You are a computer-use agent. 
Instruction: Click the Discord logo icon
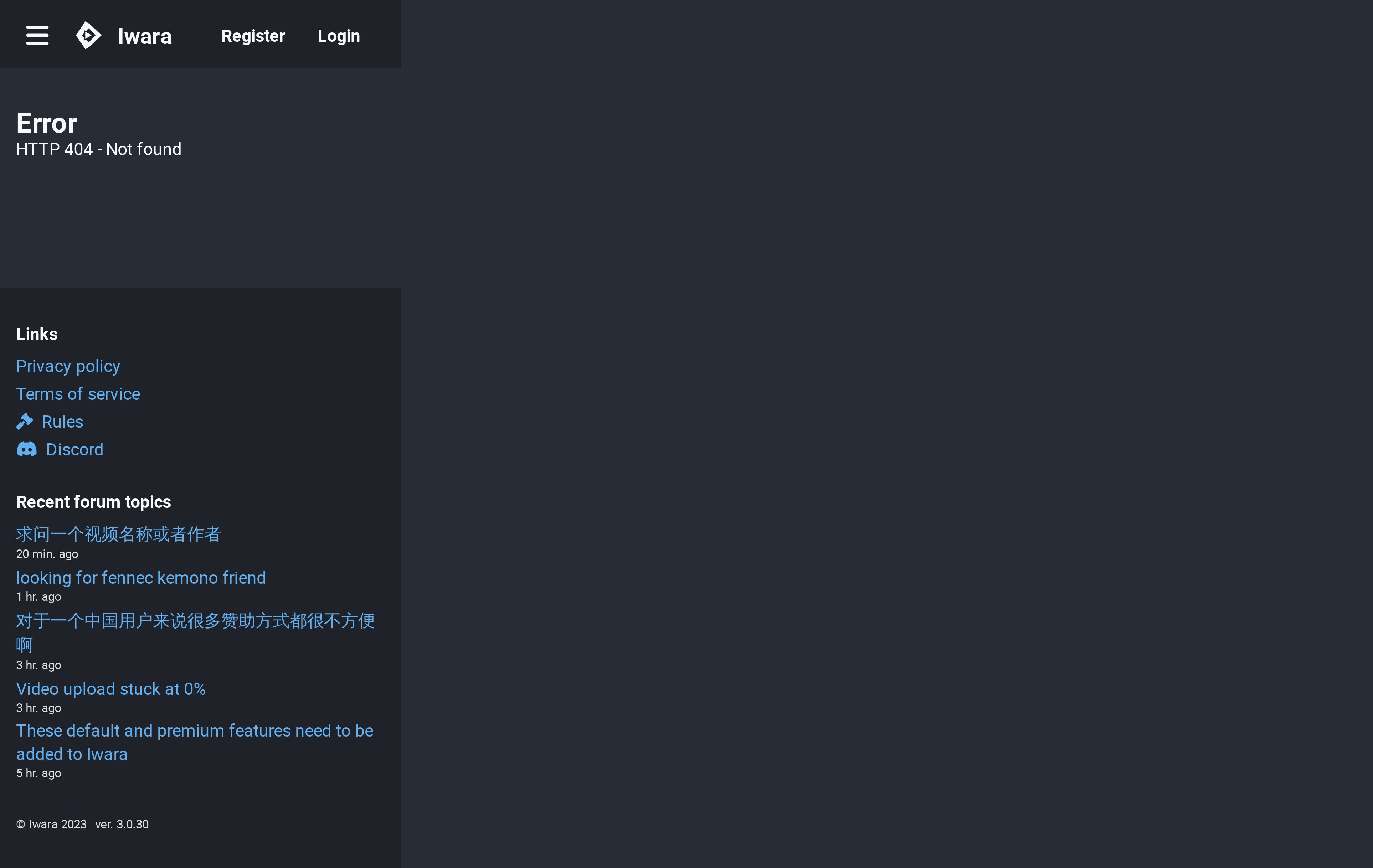click(26, 450)
